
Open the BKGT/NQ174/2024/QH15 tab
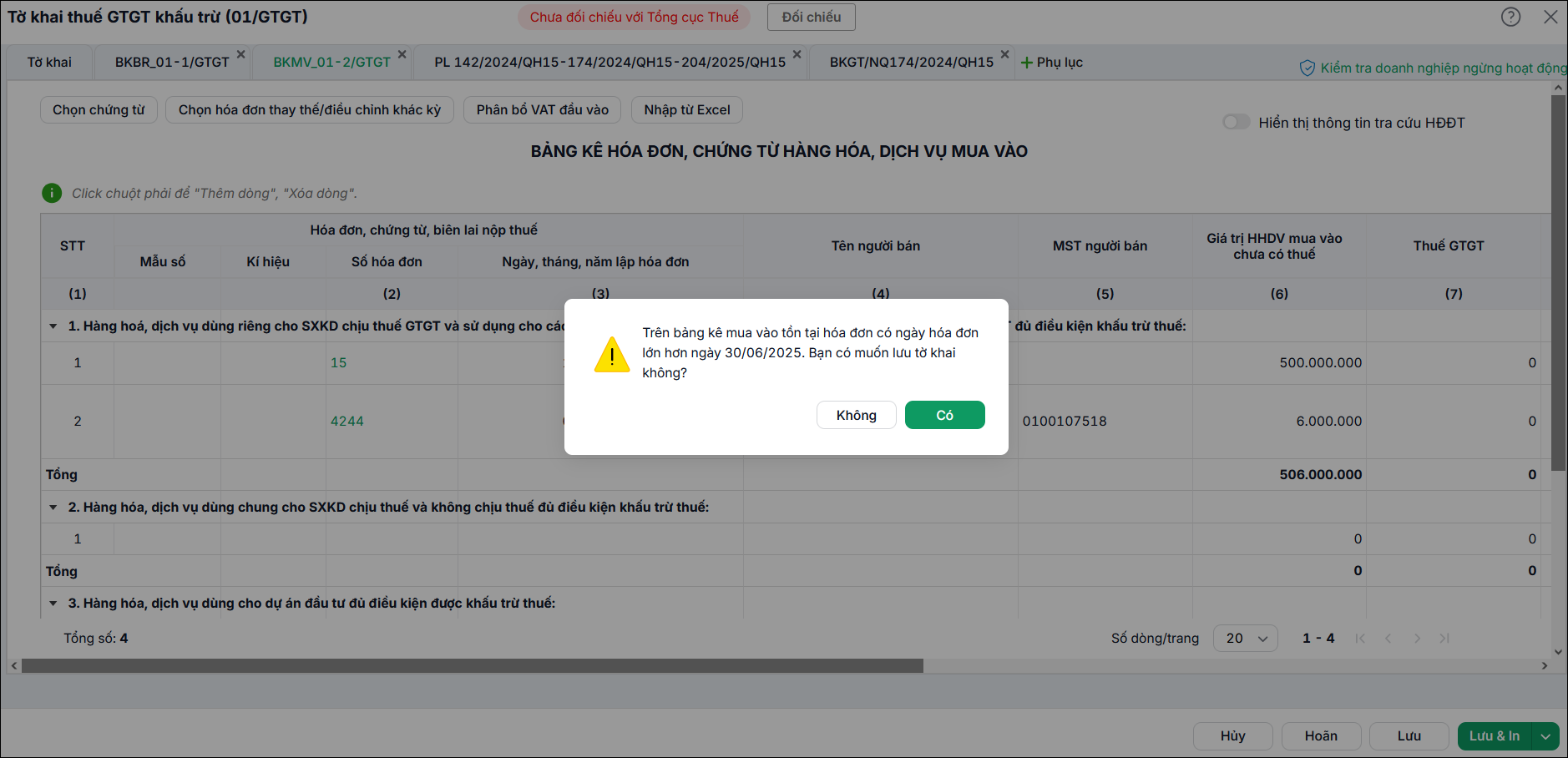[x=912, y=63]
